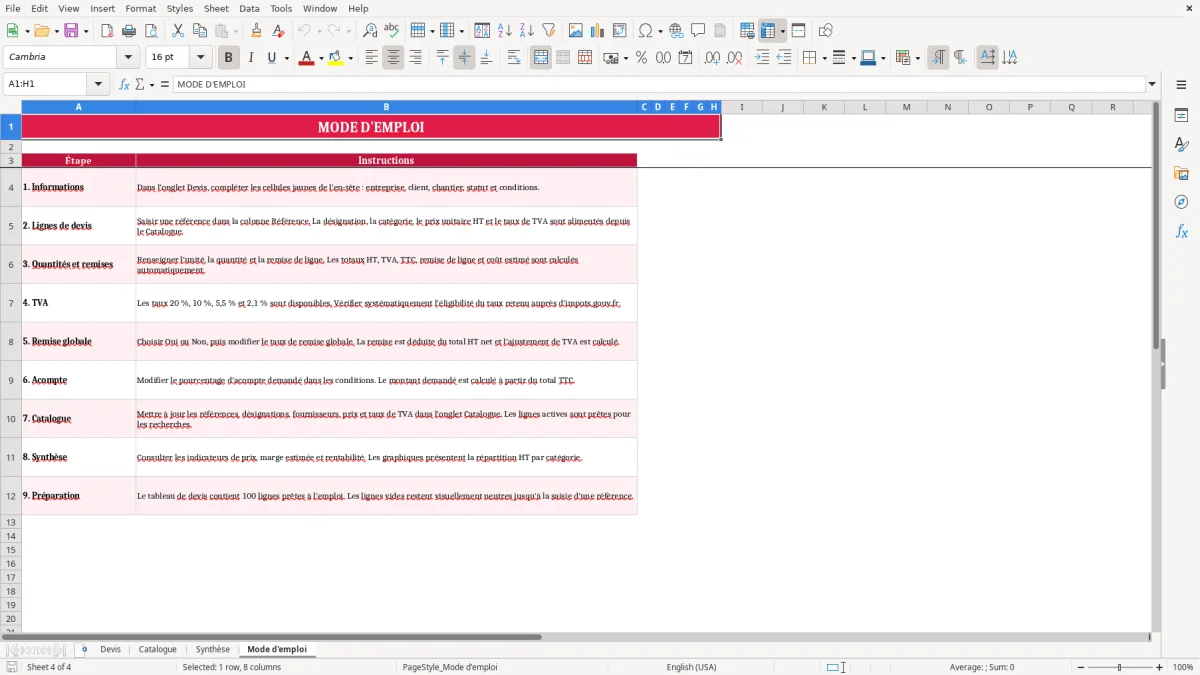Screen dimensions: 1200x675
Task: Expand the Background Color dropdown arrow
Action: pyautogui.click(x=351, y=58)
